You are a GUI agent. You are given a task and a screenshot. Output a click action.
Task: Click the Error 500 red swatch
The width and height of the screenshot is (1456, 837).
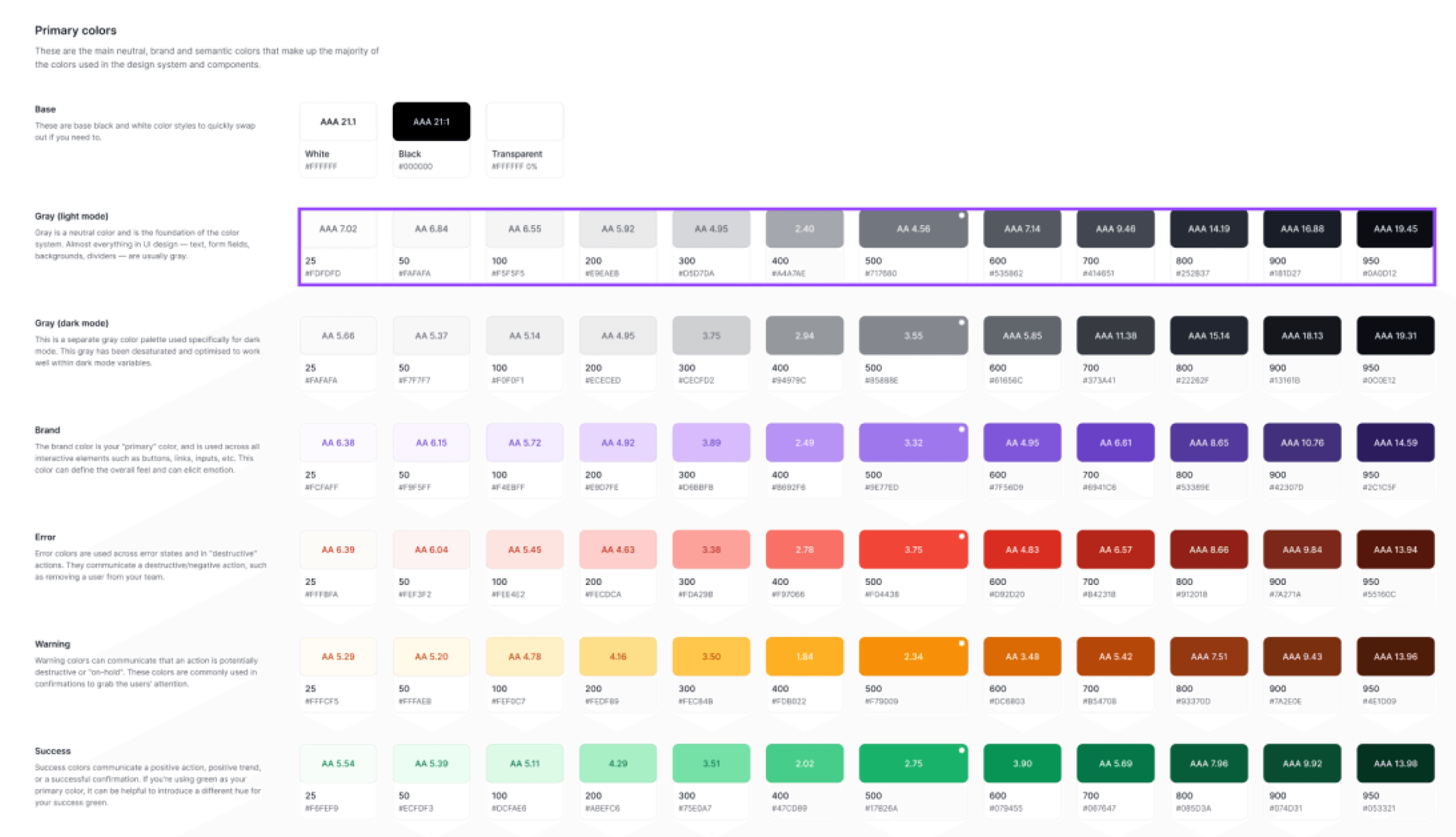(913, 549)
